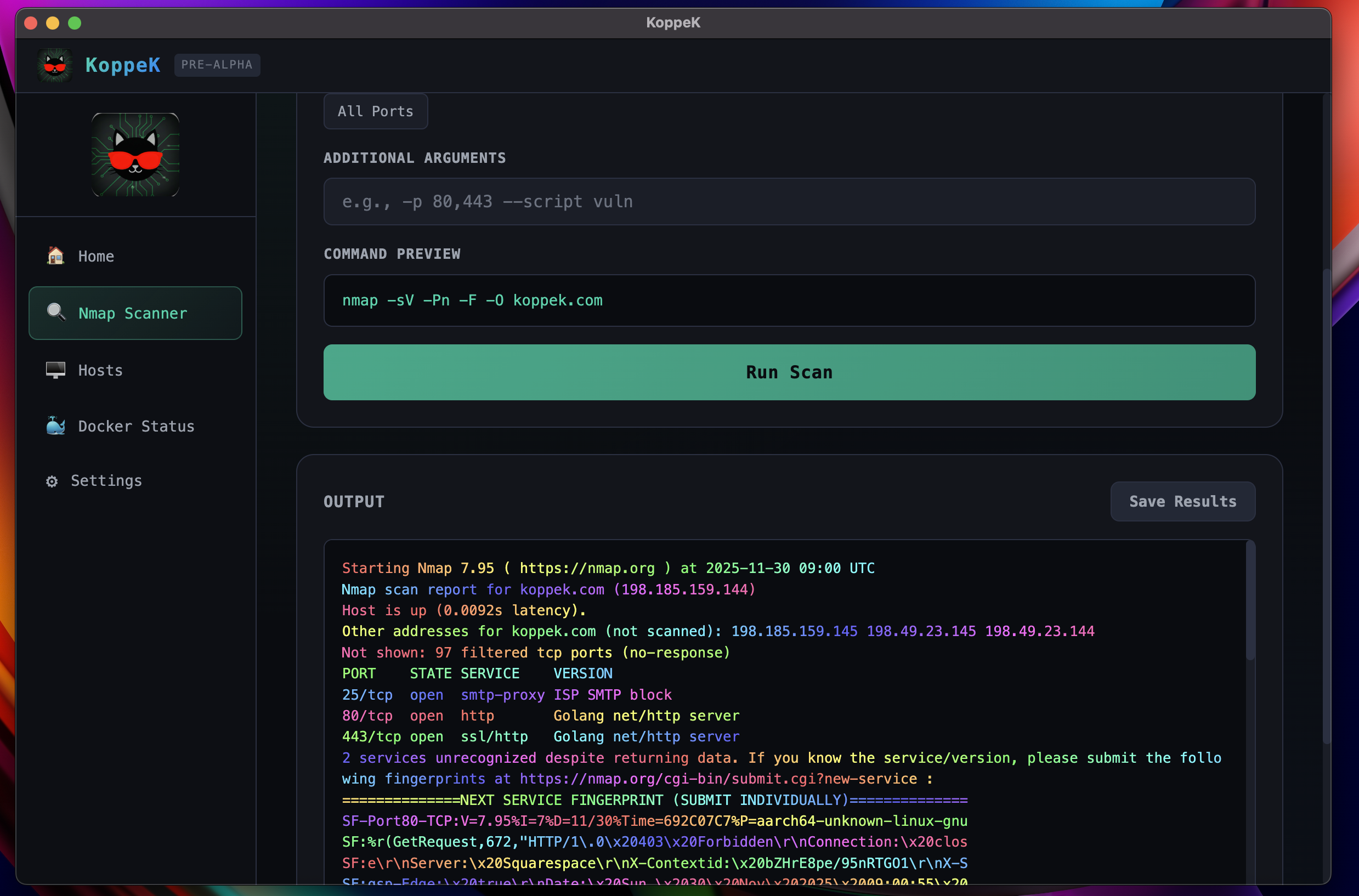The width and height of the screenshot is (1359, 896).
Task: Open Home via the house icon
Action: (x=55, y=257)
